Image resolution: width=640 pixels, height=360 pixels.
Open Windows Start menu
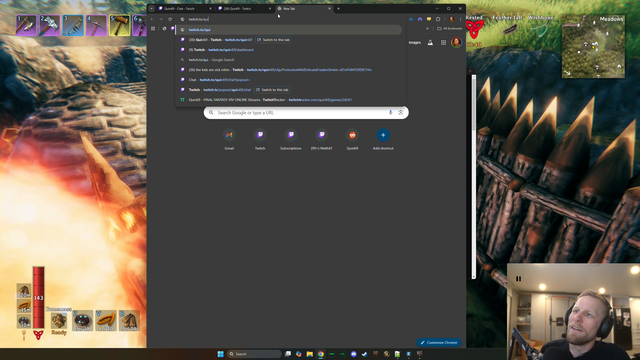(x=220, y=354)
